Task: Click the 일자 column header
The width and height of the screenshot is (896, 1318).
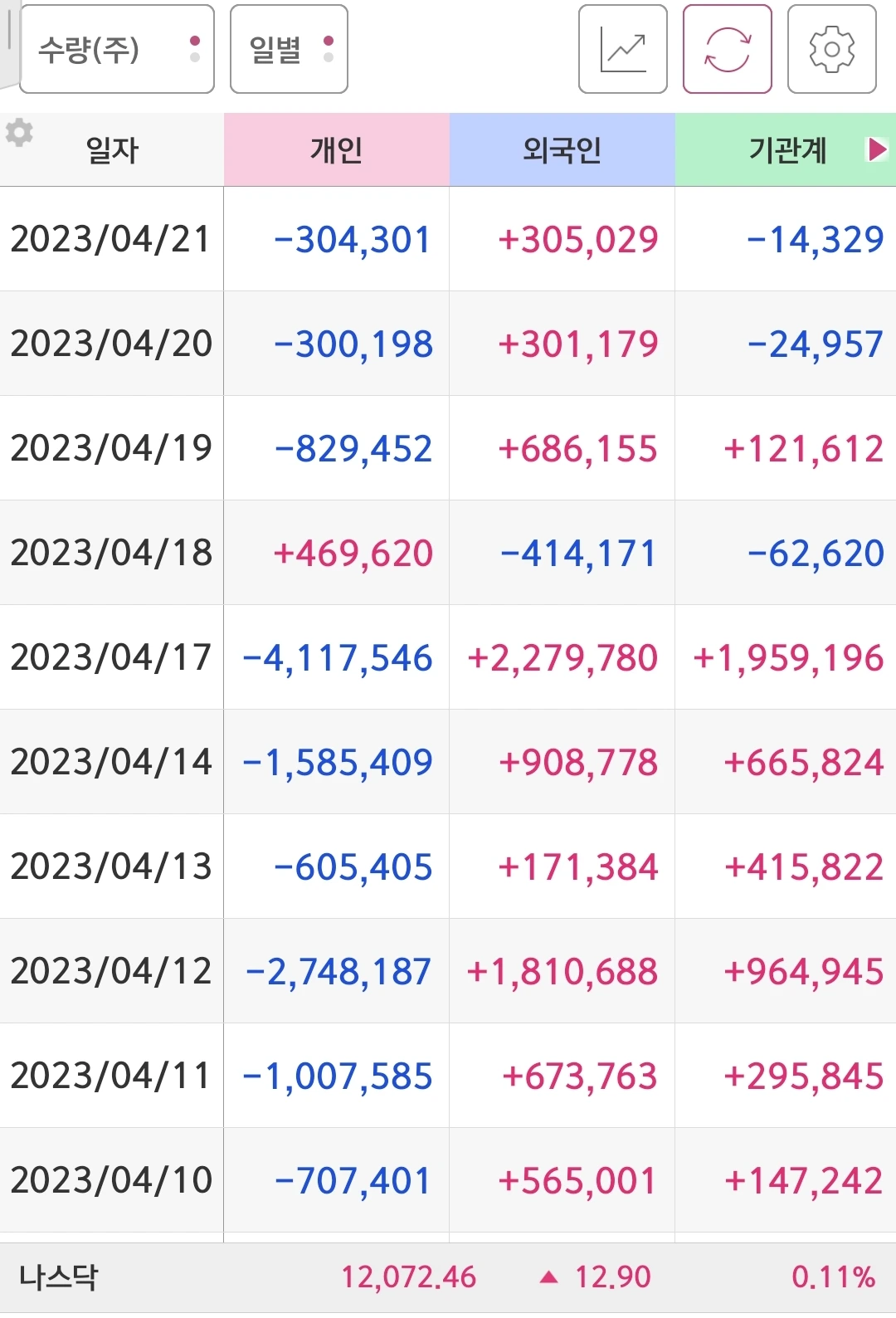Action: pyautogui.click(x=112, y=149)
